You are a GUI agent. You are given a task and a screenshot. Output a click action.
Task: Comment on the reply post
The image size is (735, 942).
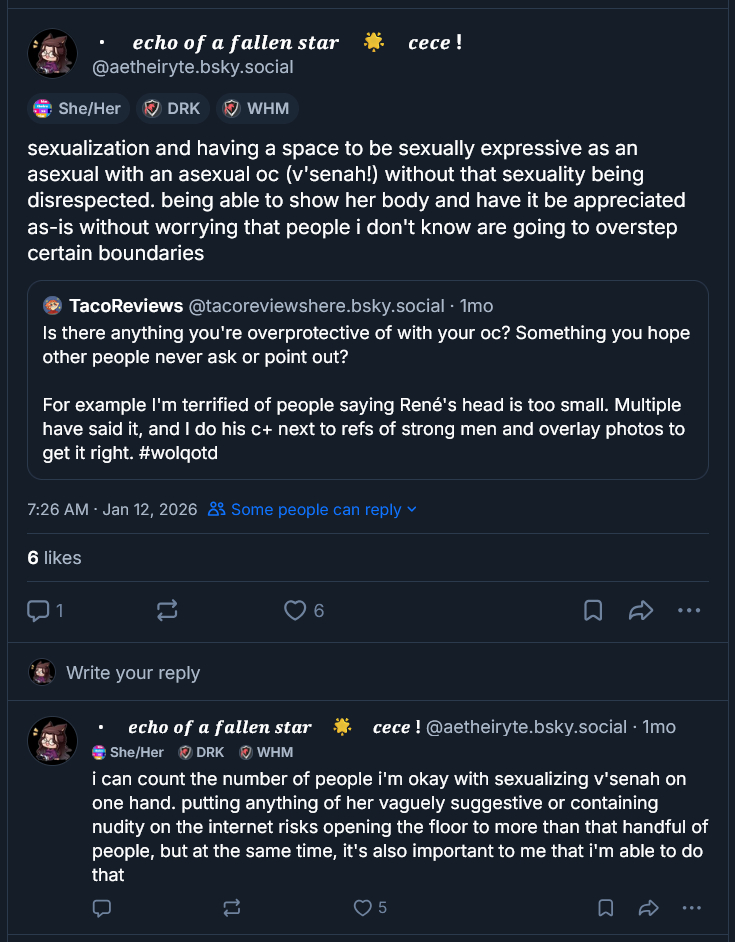[101, 908]
